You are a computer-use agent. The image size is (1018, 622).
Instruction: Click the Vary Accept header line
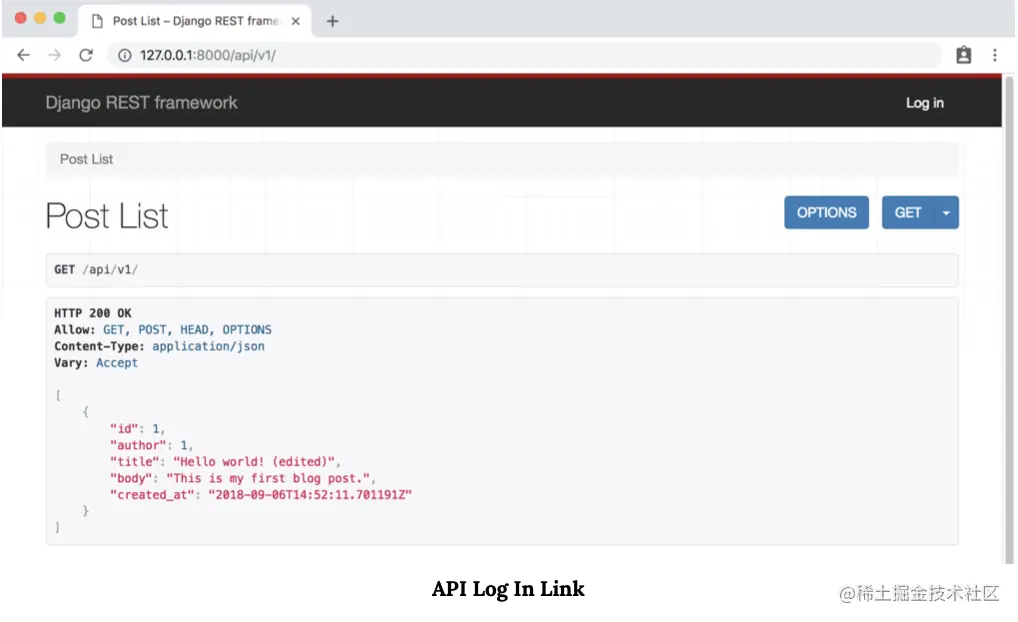pos(96,363)
